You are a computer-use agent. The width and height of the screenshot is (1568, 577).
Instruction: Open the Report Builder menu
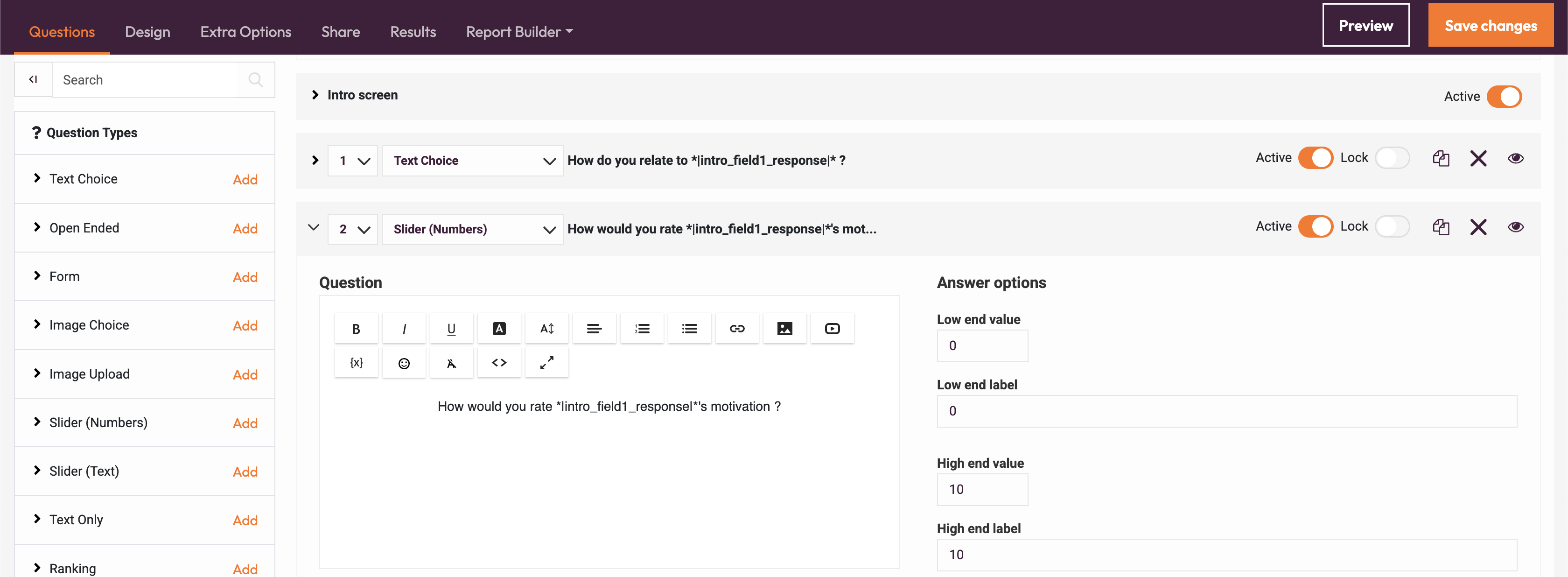(x=518, y=32)
